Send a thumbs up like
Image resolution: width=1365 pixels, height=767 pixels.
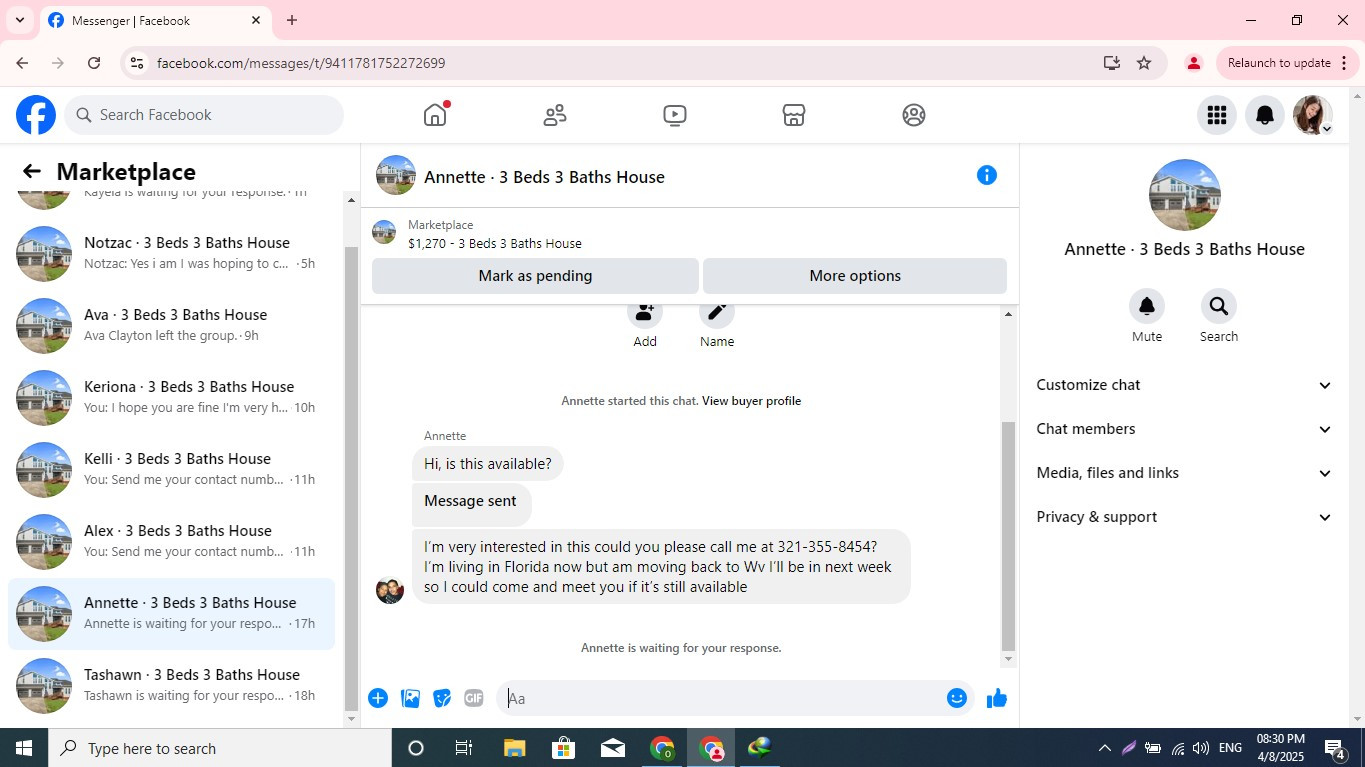(x=997, y=698)
